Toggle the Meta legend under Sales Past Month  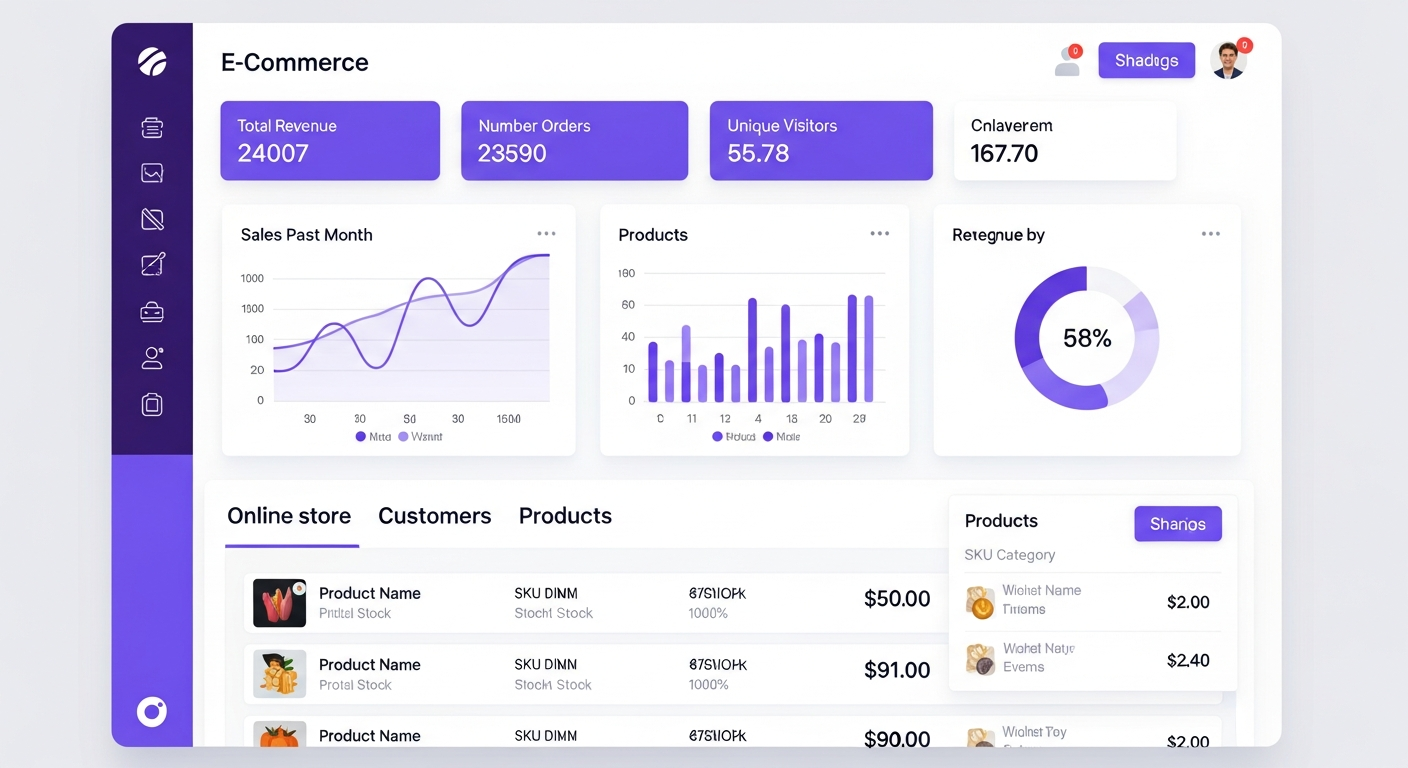tap(371, 436)
